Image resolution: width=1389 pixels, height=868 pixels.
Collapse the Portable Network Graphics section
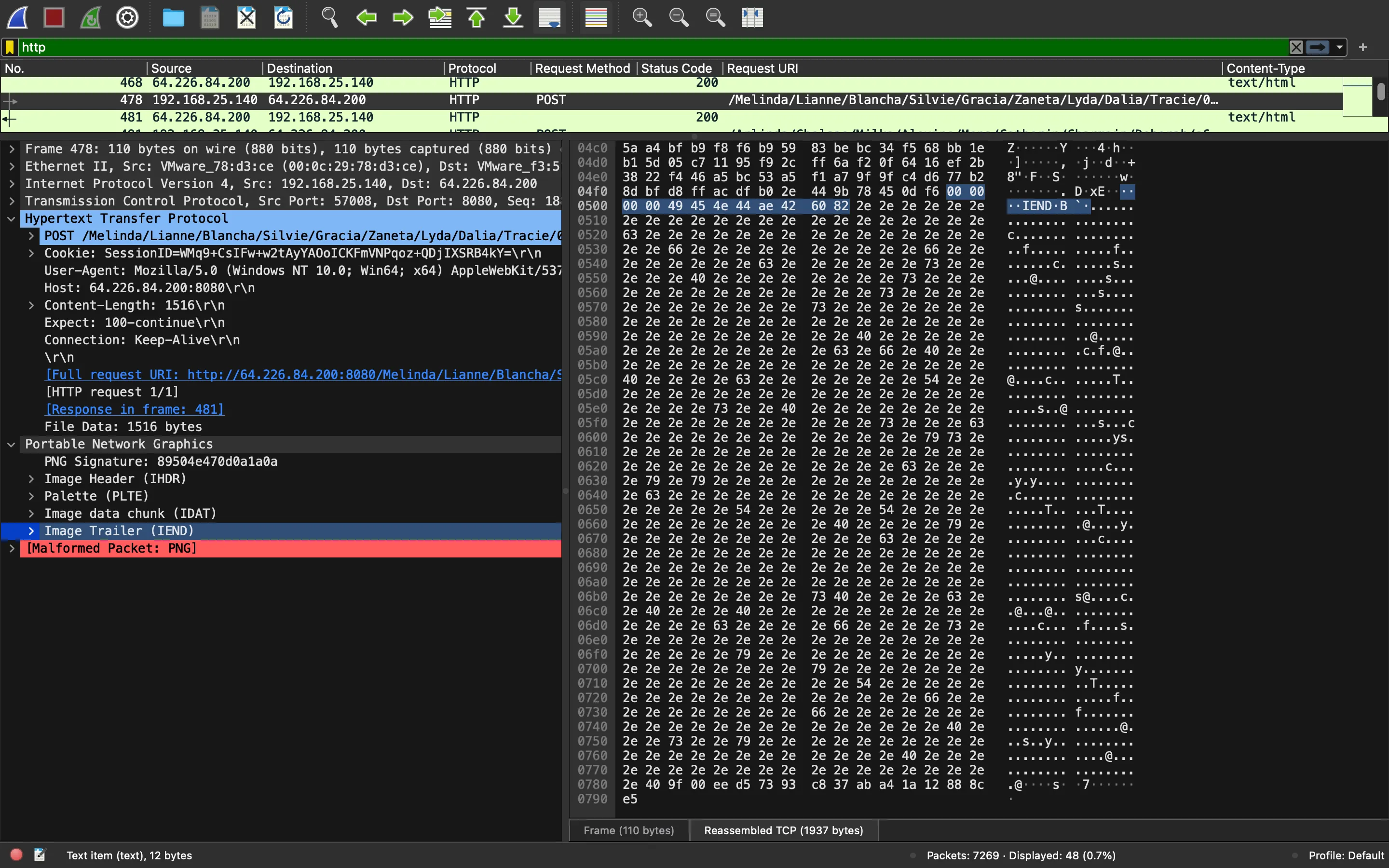[x=12, y=444]
